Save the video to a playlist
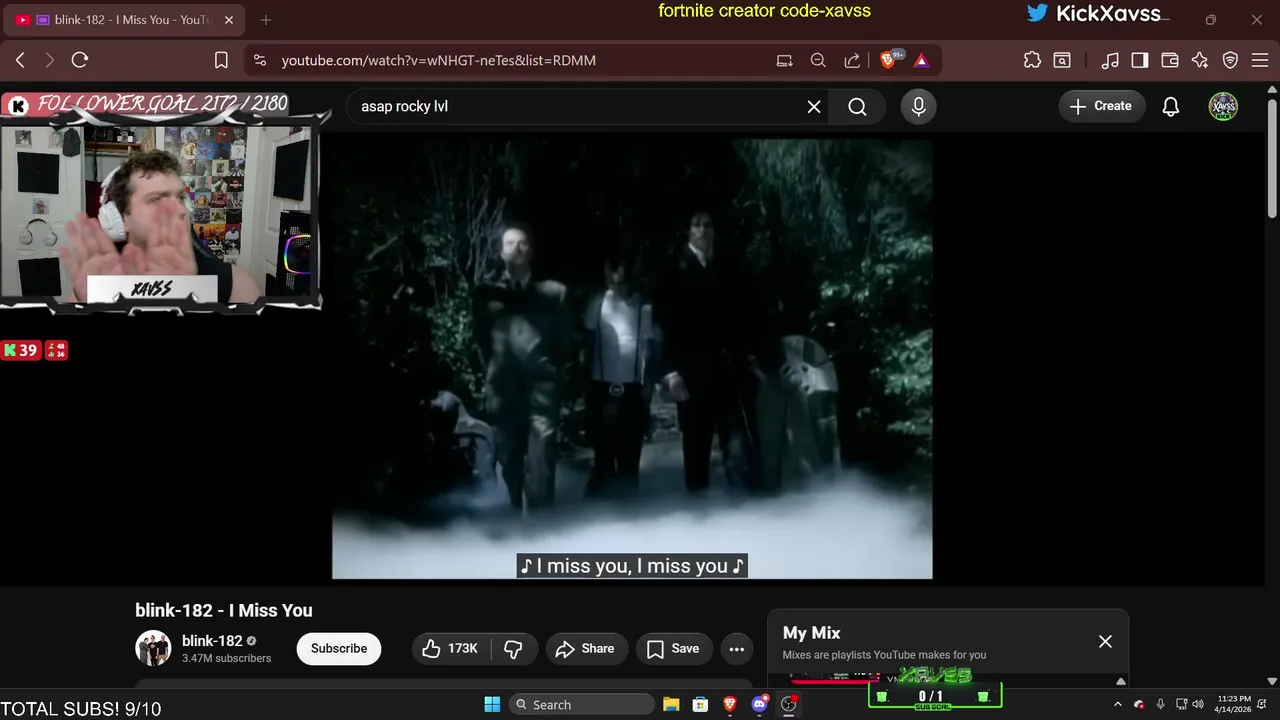The width and height of the screenshot is (1280, 720). (x=674, y=649)
